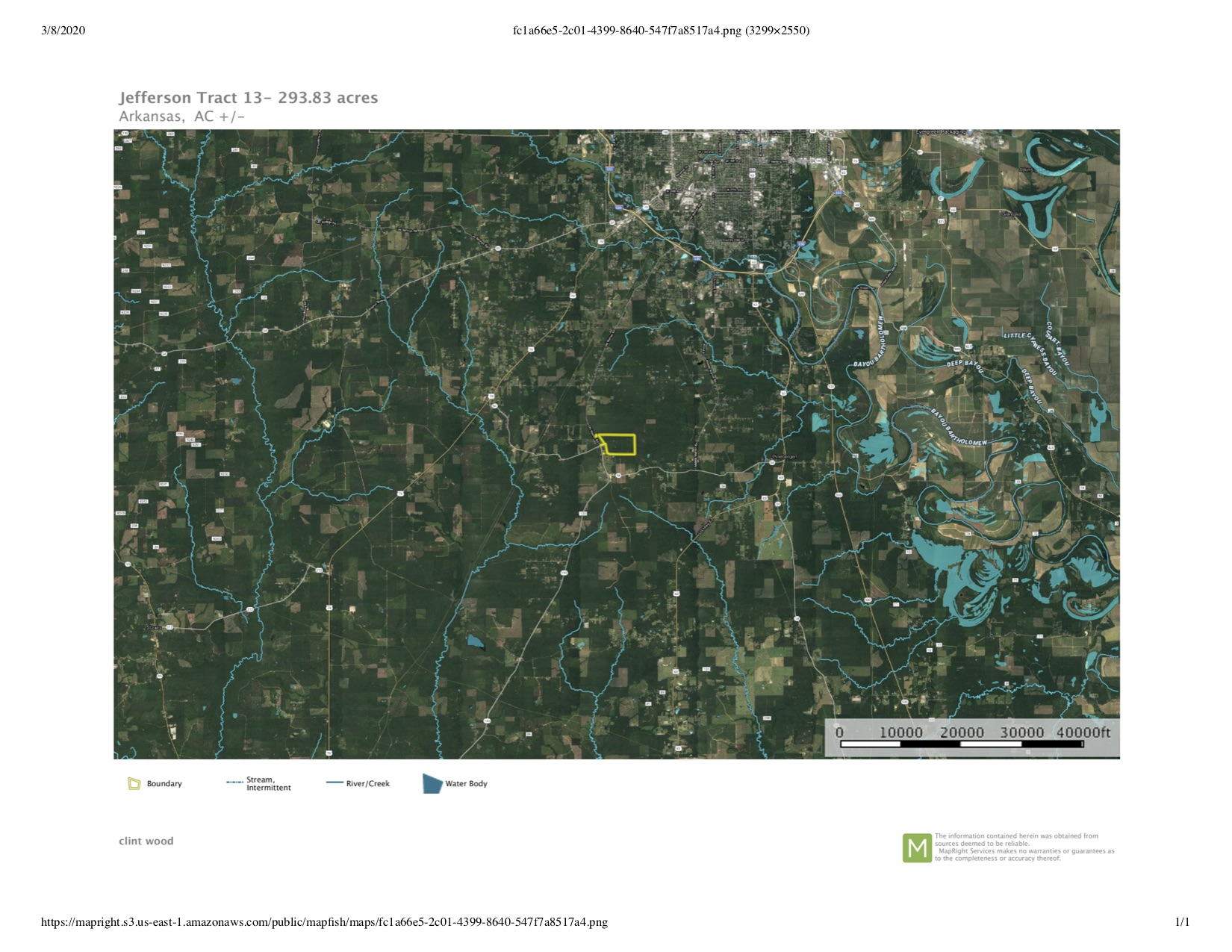
Task: Select the yellow tract boundary on the map
Action: coord(617,444)
